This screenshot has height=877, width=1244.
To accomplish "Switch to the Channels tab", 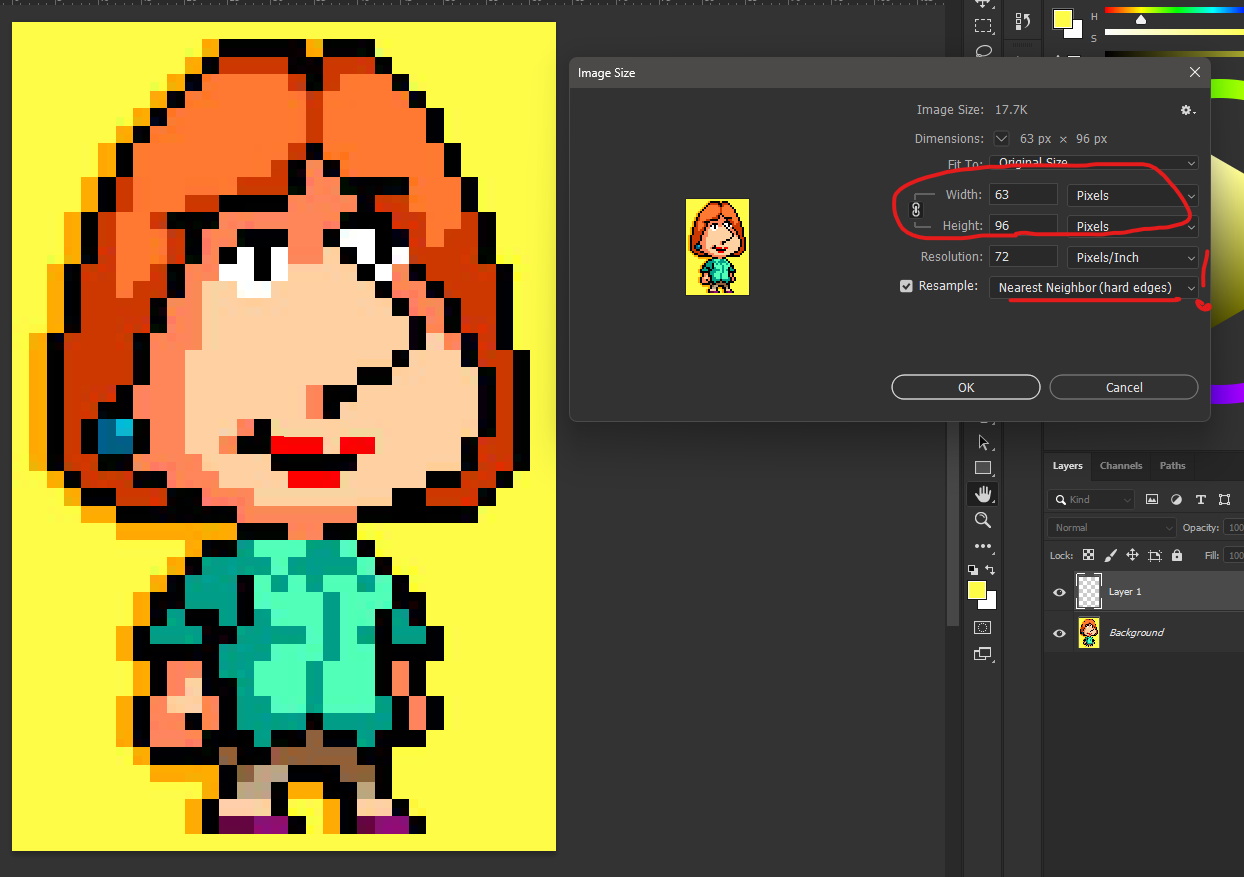I will coord(1121,466).
